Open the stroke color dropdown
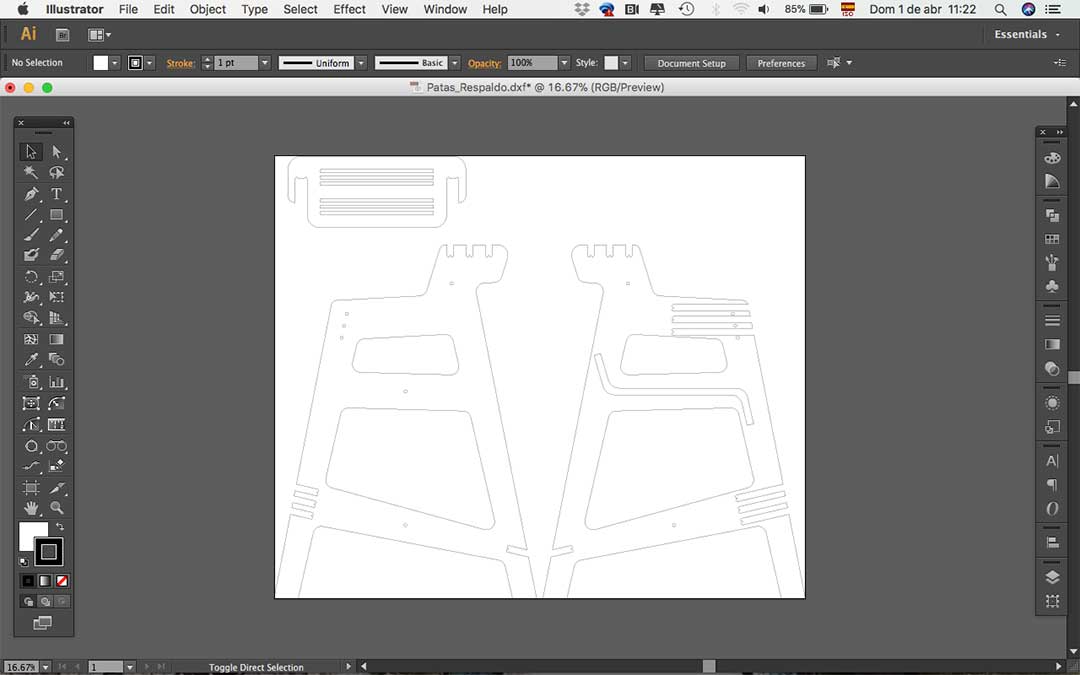 tap(149, 63)
